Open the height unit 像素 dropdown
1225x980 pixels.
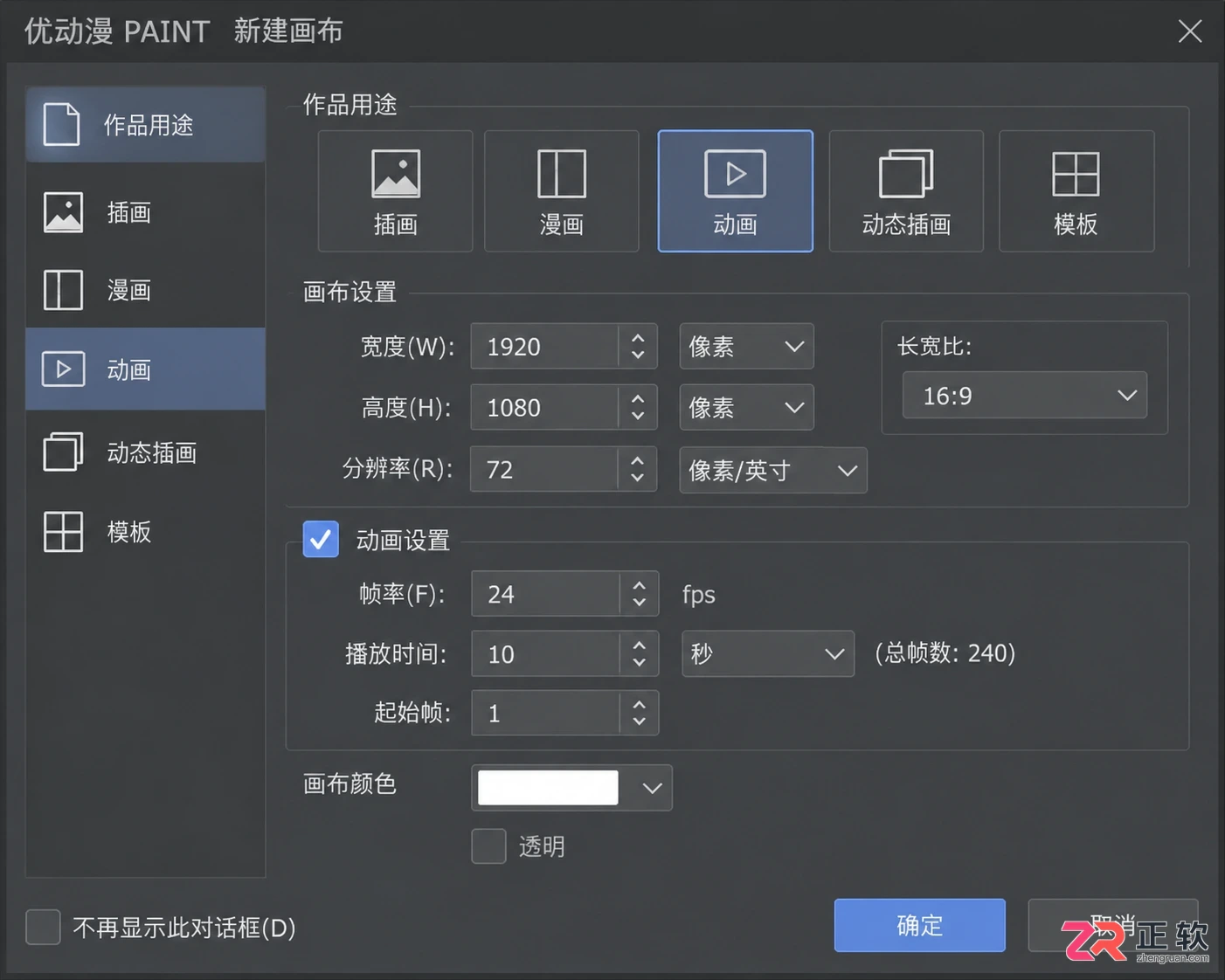click(747, 407)
